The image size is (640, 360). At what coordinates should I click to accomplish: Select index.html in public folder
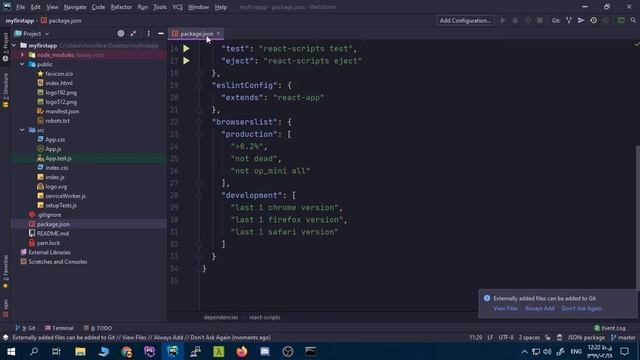click(58, 83)
